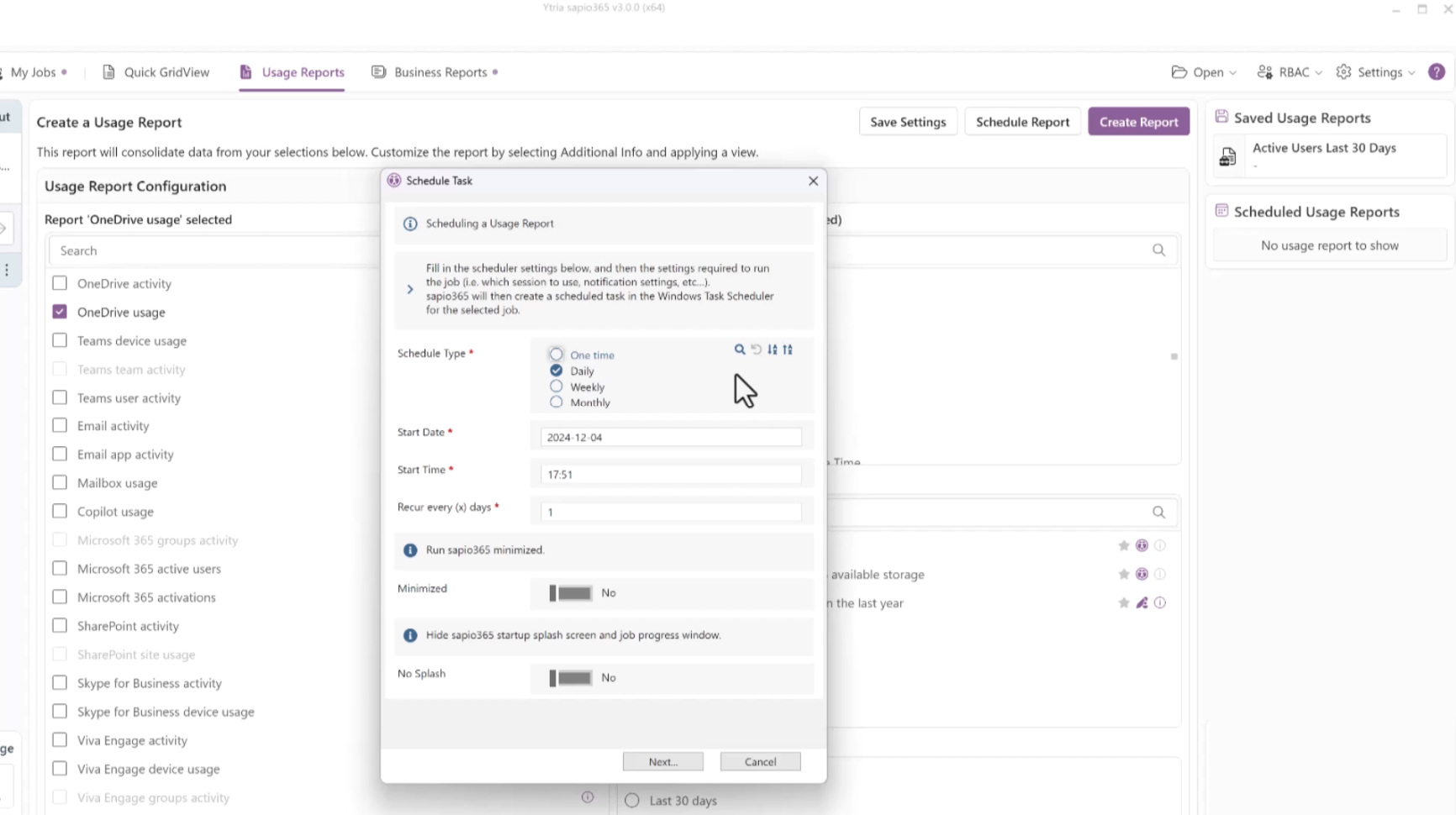
Task: Click the Usage Reports tab icon
Action: coord(245,72)
